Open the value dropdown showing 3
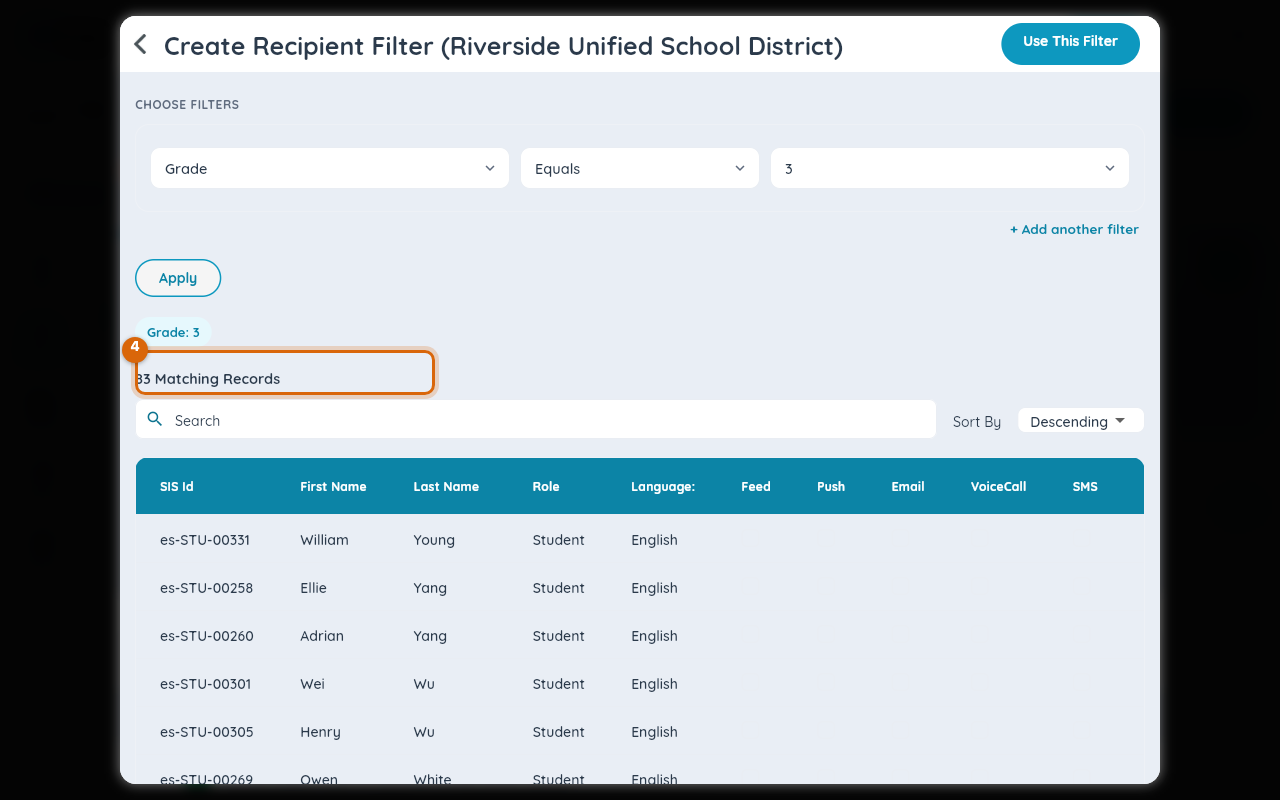 point(950,168)
